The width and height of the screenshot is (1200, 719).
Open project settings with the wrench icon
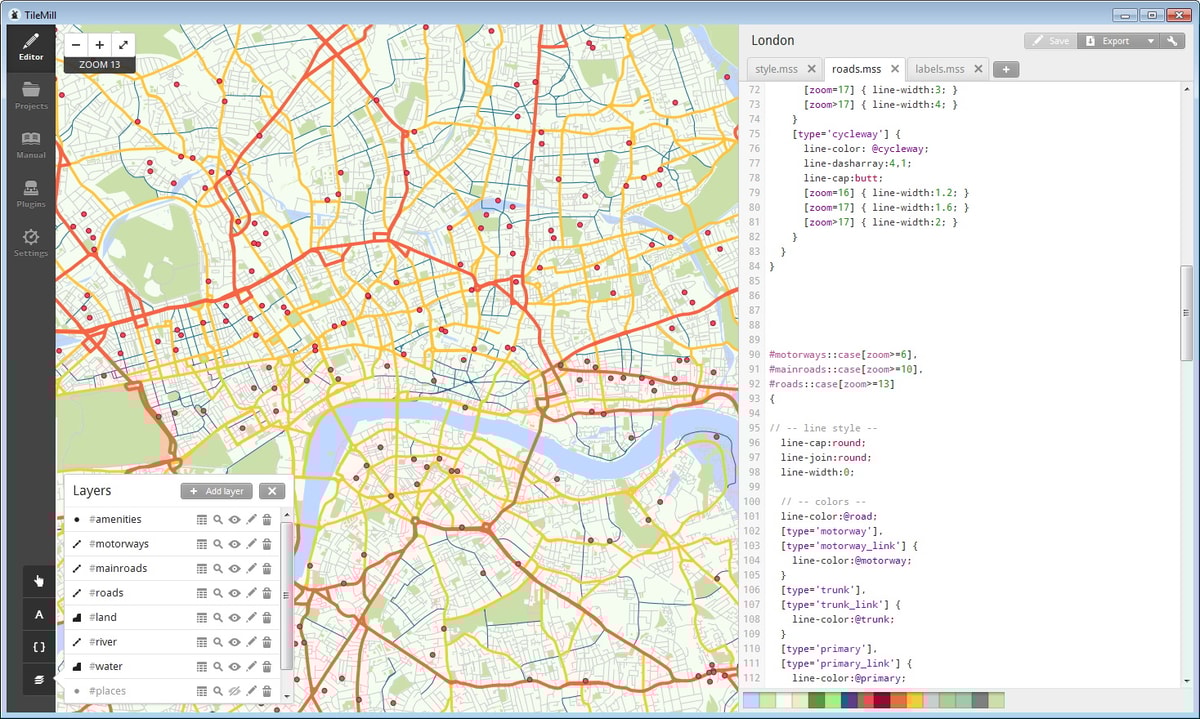coord(1172,40)
